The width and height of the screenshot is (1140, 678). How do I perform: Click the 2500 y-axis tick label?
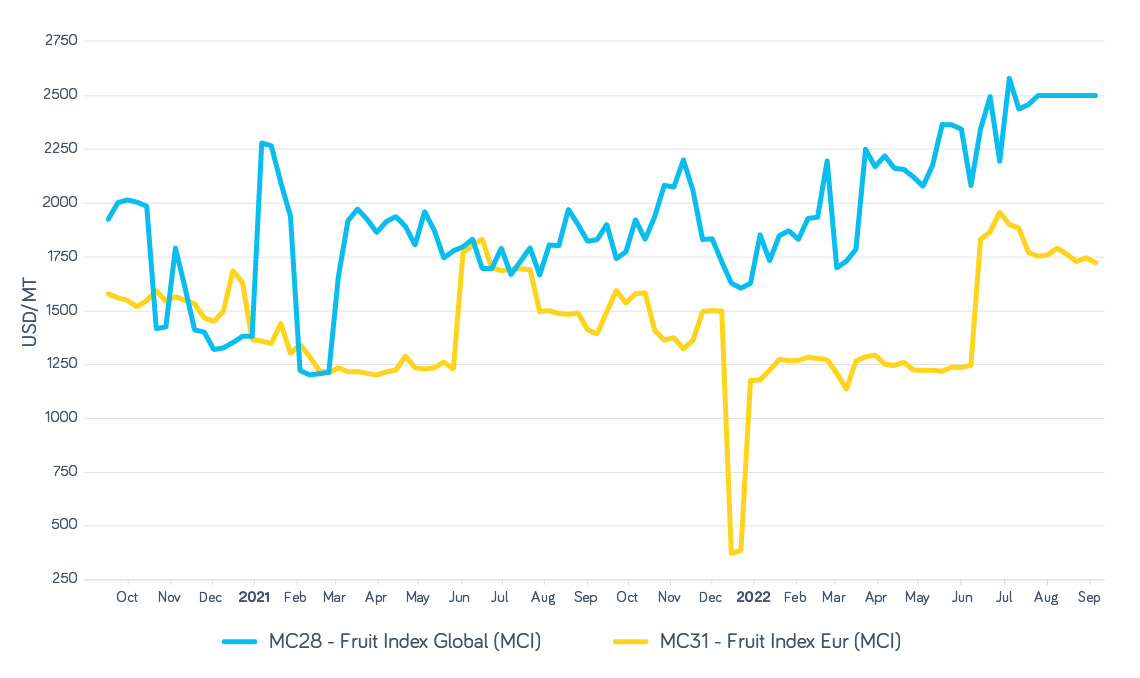pyautogui.click(x=60, y=95)
